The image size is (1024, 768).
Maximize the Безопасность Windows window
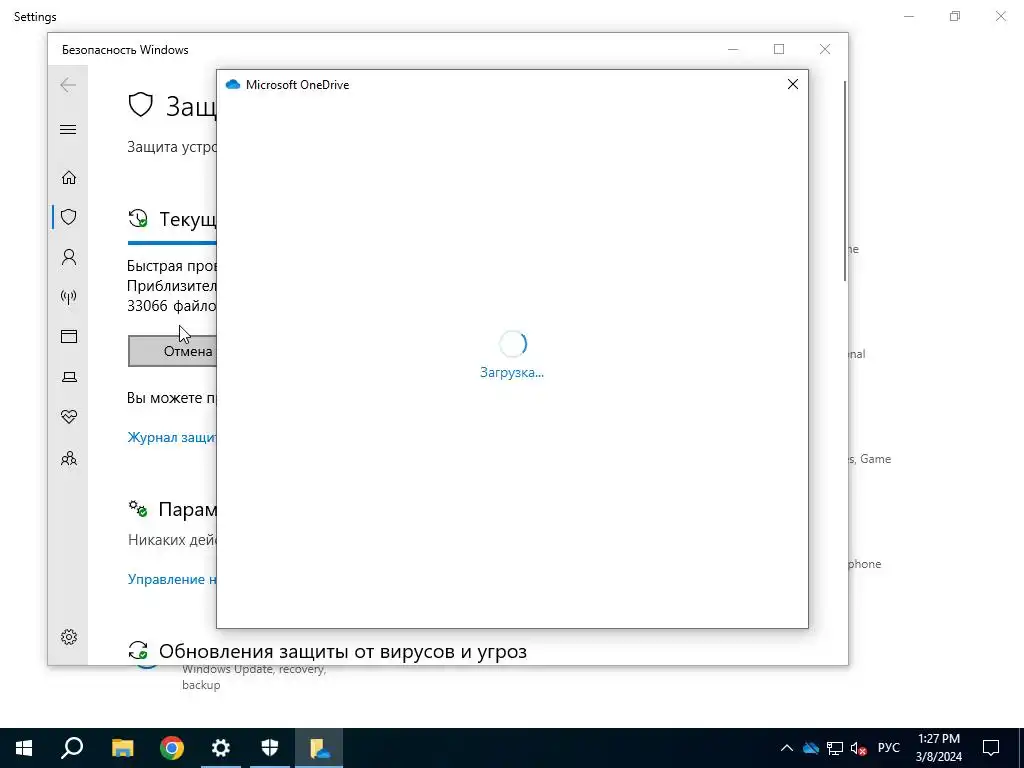click(x=779, y=49)
